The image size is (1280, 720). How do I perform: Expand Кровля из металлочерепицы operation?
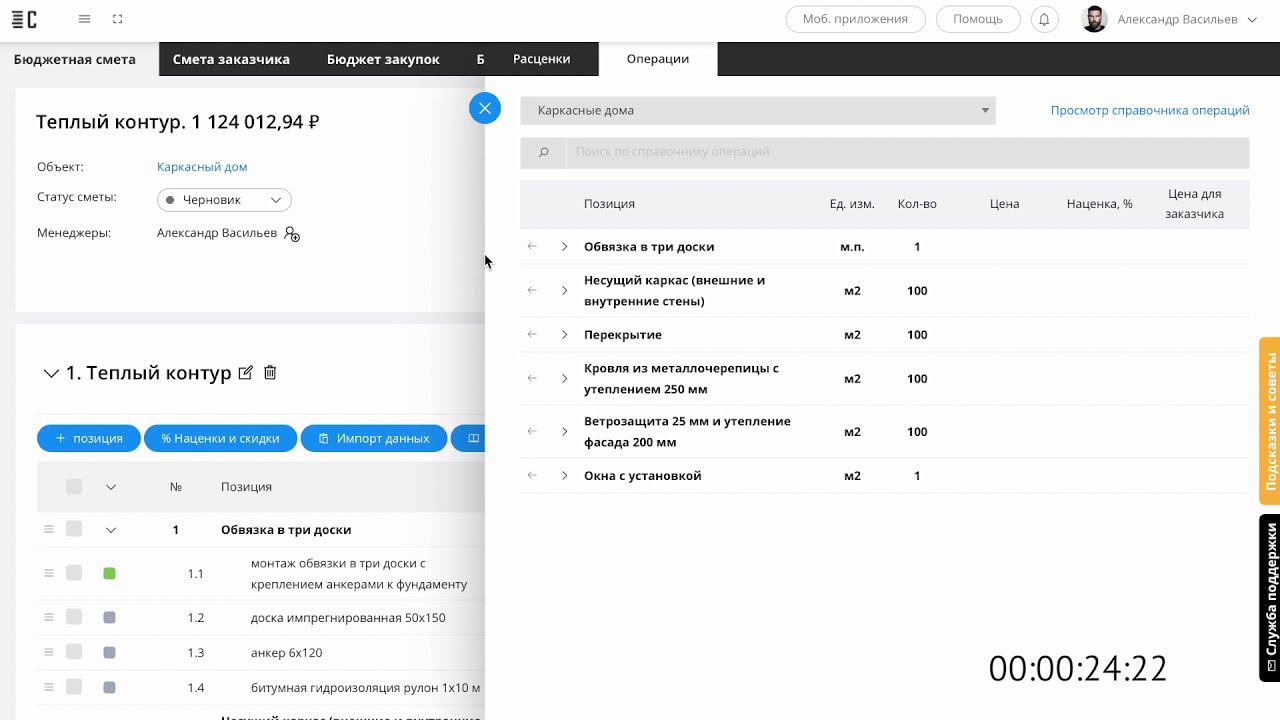[564, 379]
